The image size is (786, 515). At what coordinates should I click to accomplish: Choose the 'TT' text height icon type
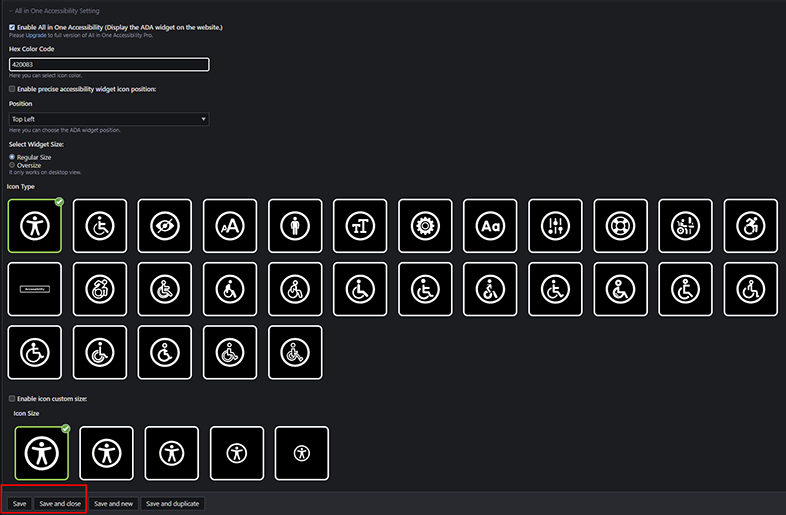[360, 226]
